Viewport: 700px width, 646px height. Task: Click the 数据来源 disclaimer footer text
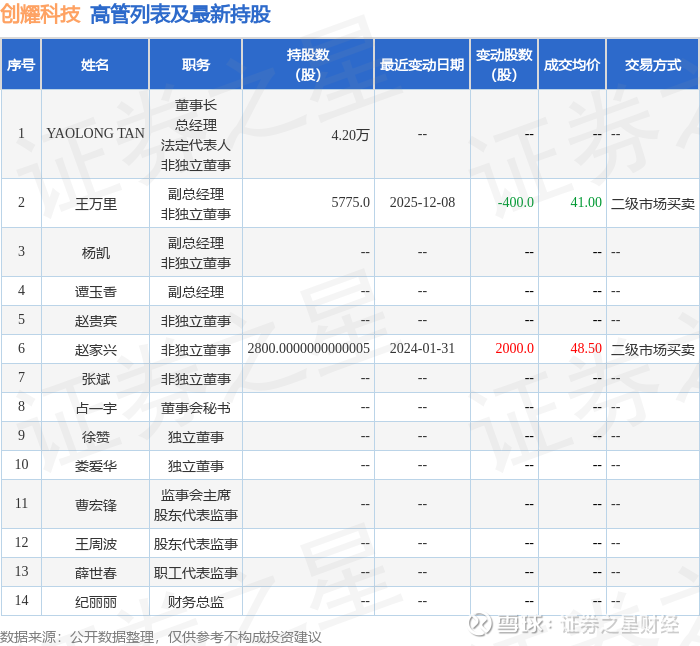pos(161,637)
